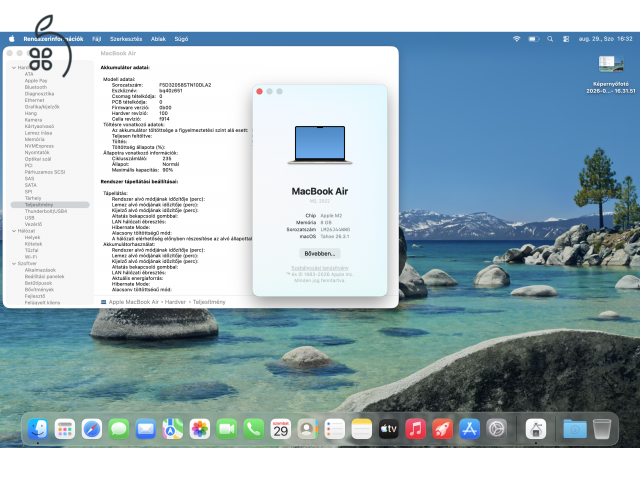Open Spotlight search in menu bar
Image resolution: width=640 pixels, height=480 pixels.
coord(550,39)
